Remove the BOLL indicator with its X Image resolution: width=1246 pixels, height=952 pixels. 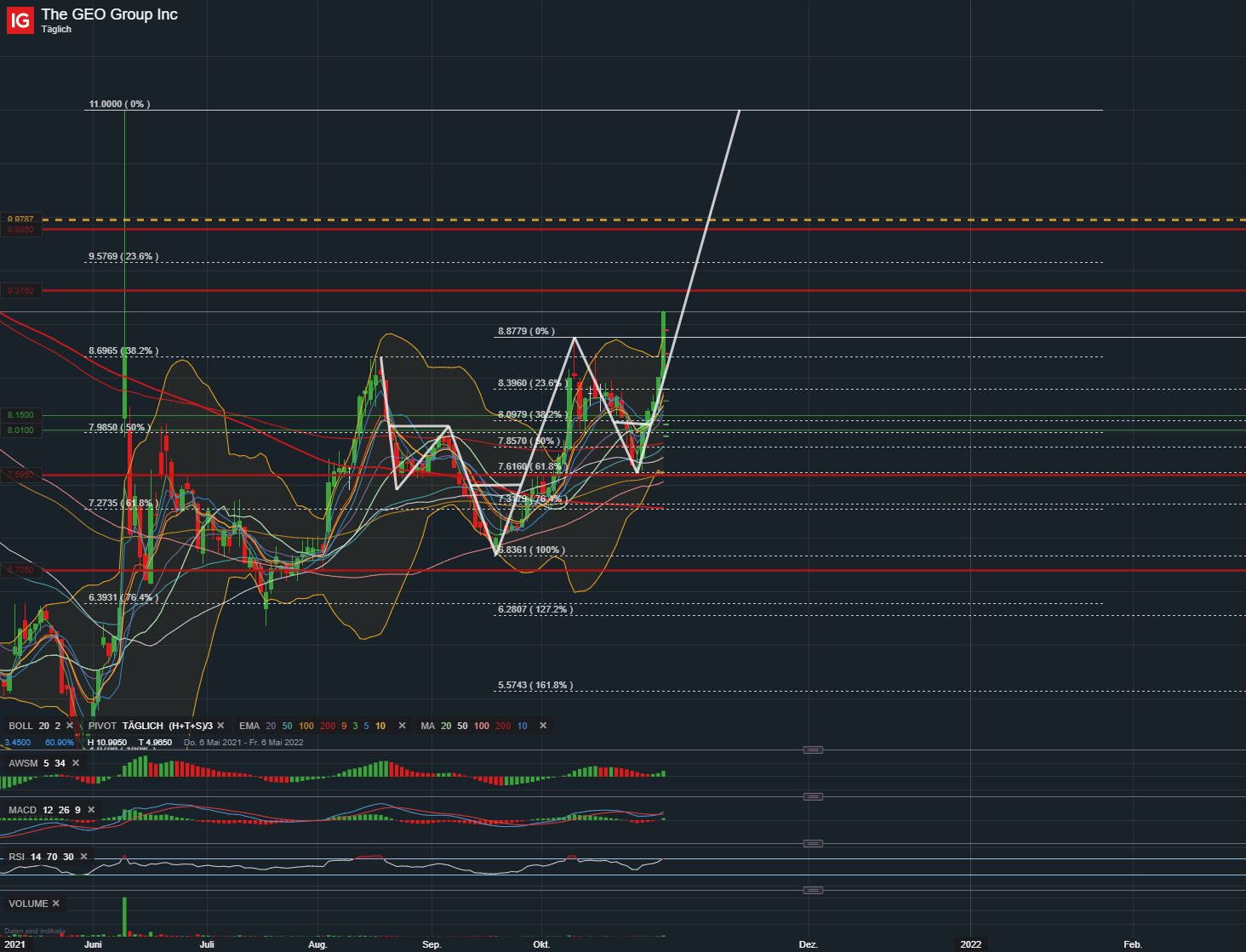point(70,726)
